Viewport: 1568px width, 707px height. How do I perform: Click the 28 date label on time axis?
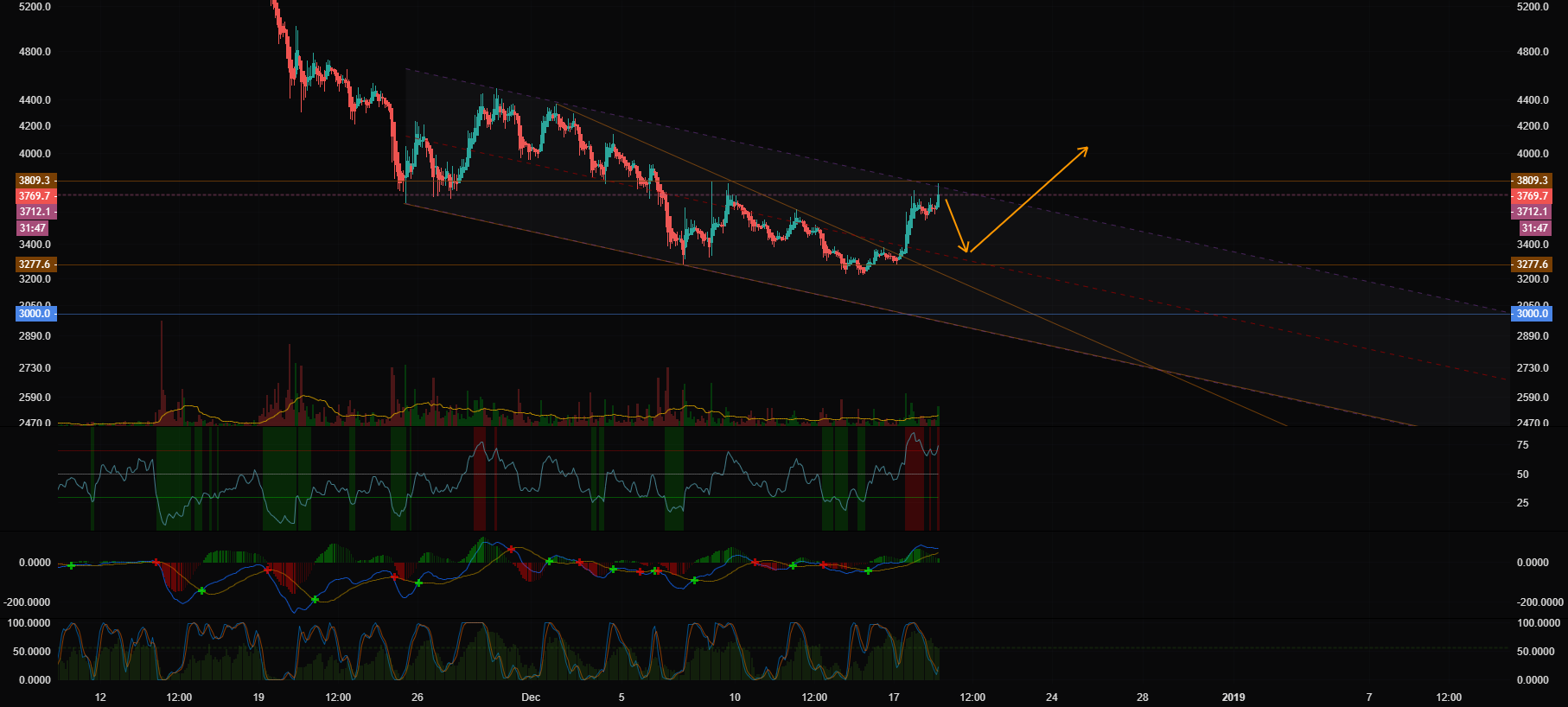pos(1143,697)
